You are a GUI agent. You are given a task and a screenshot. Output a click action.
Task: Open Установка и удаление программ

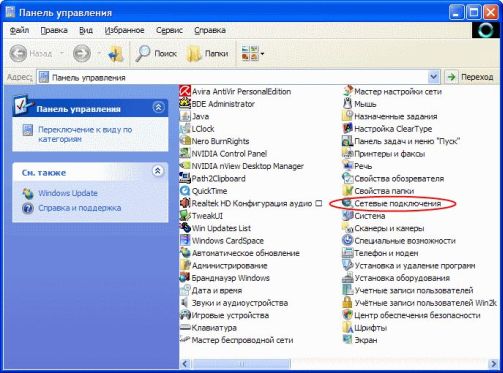point(409,266)
